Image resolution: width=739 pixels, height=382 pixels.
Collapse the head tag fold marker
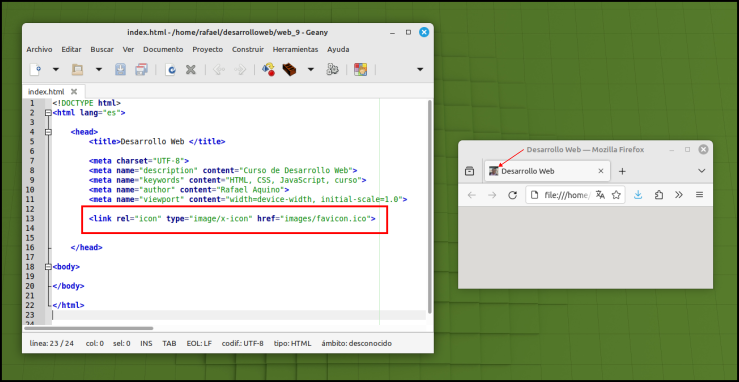pos(48,132)
